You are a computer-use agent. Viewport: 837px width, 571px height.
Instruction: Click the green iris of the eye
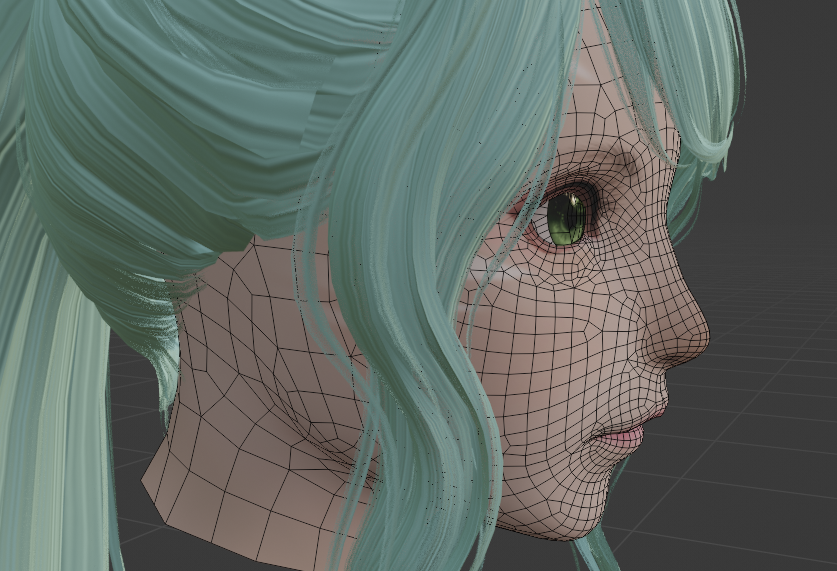566,220
